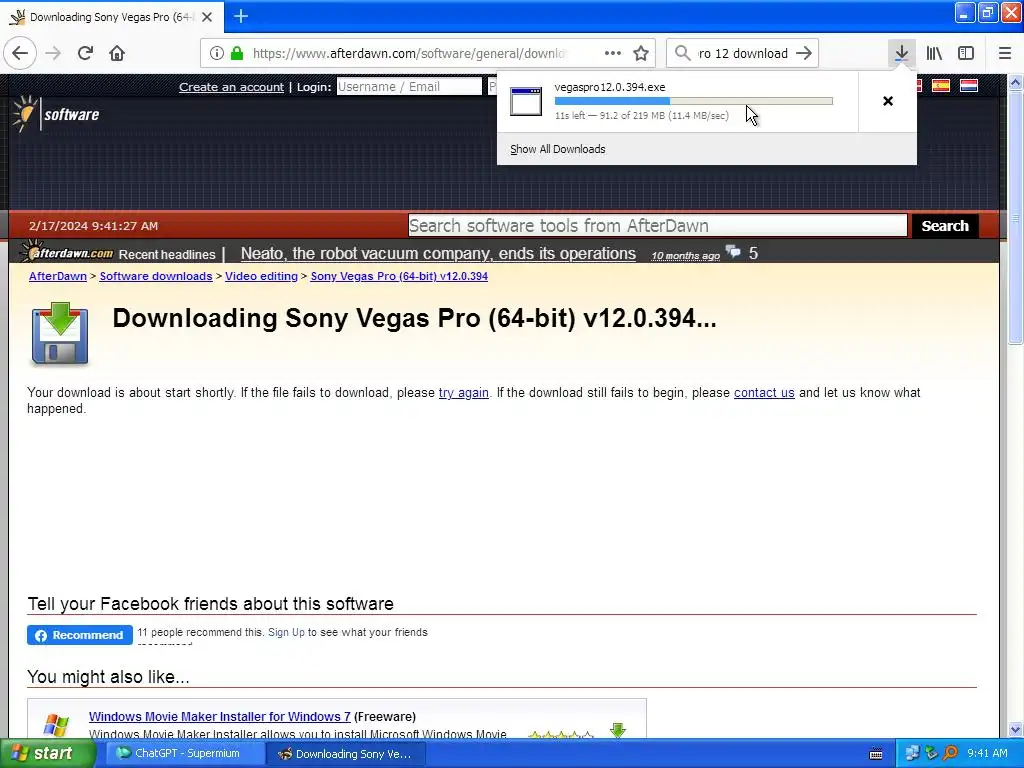Click the vegaspro12.0.394.exe file icon
The image size is (1024, 768).
click(526, 101)
